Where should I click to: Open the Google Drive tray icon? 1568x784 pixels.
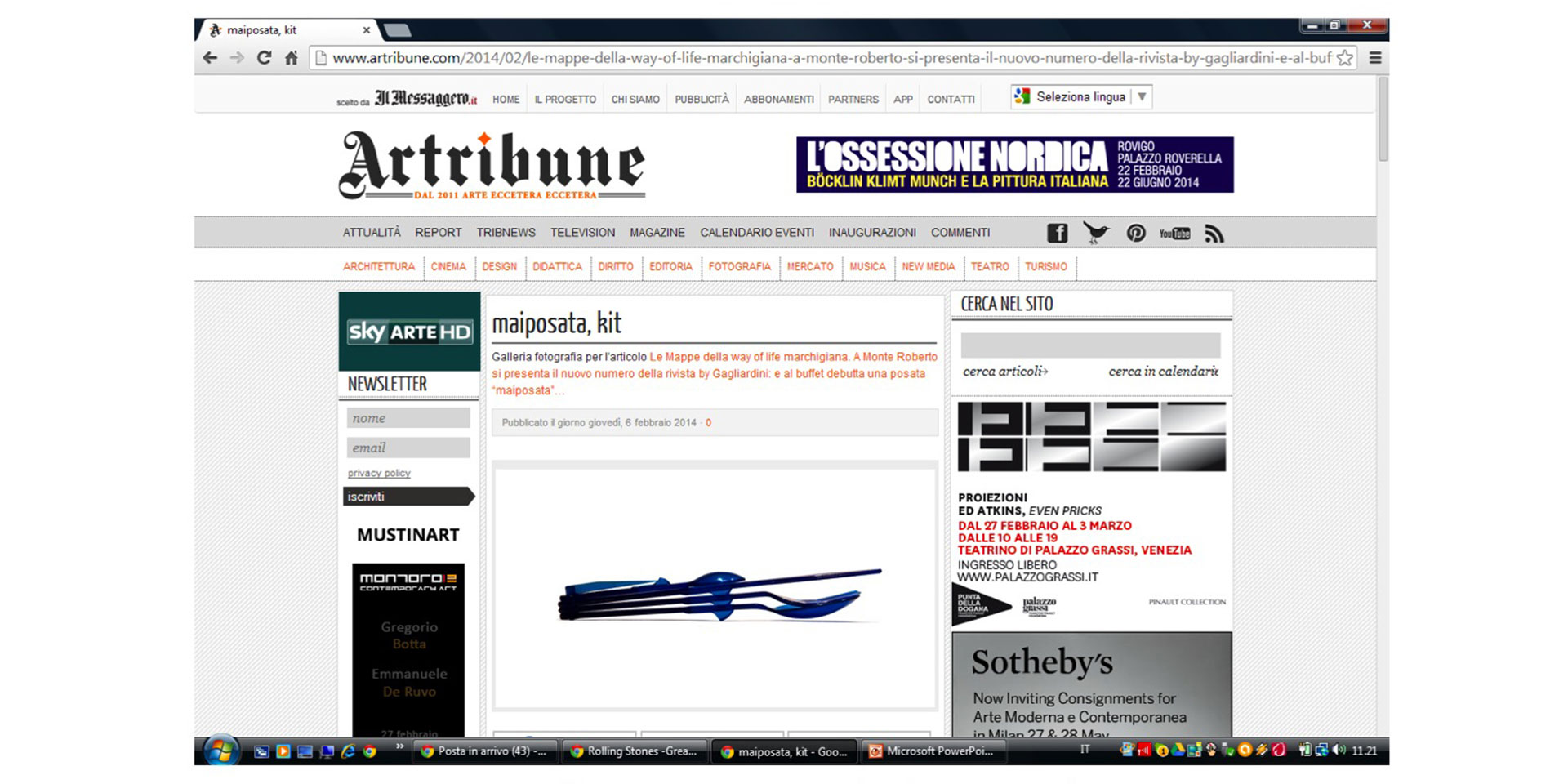1178,750
